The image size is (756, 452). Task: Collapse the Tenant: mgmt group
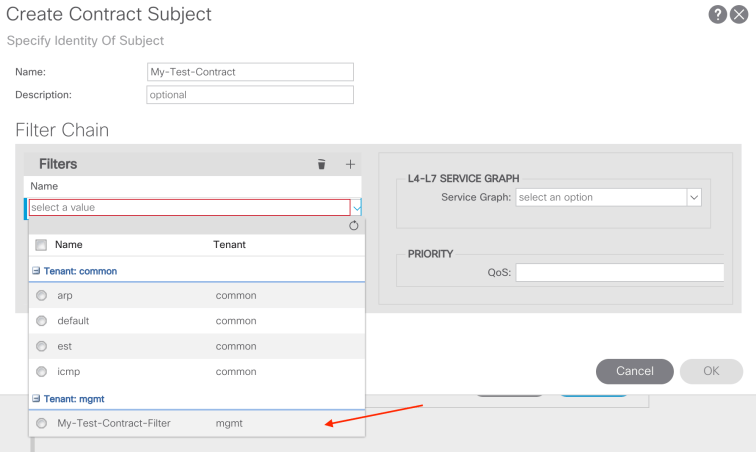(36, 398)
